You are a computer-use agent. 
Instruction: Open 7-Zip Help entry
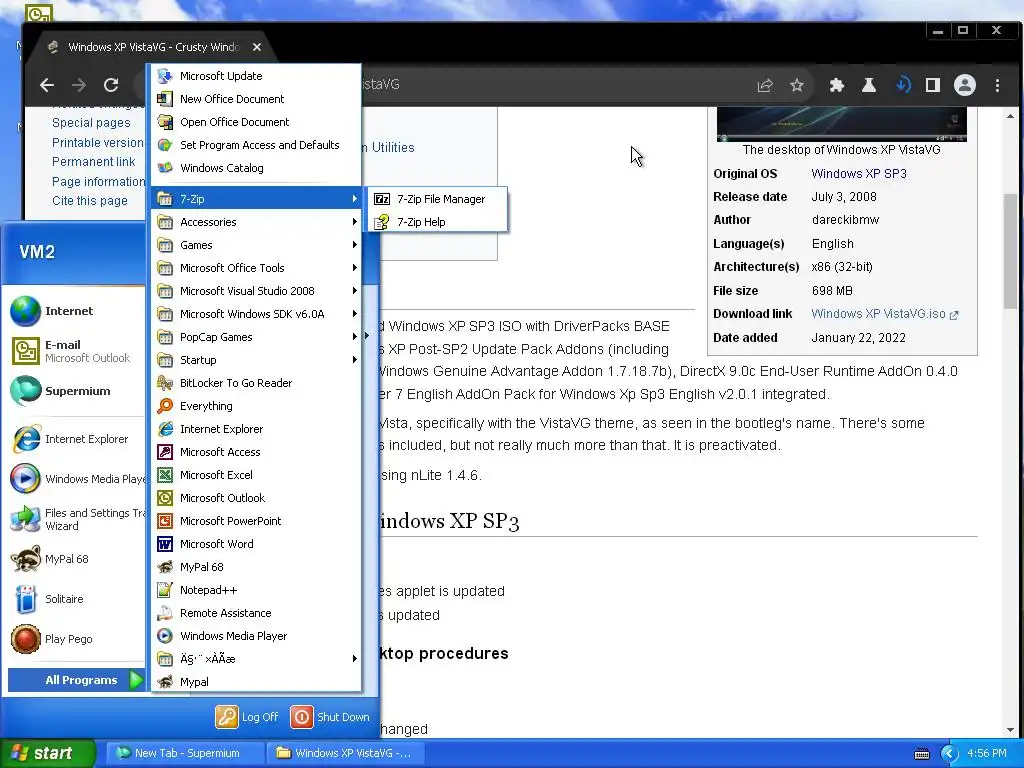(438, 222)
